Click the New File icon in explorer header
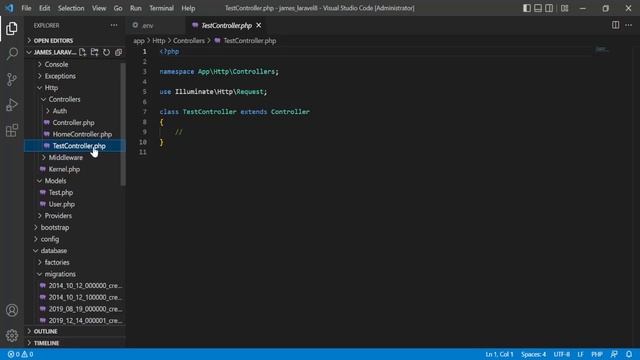640x360 pixels. tap(82, 52)
